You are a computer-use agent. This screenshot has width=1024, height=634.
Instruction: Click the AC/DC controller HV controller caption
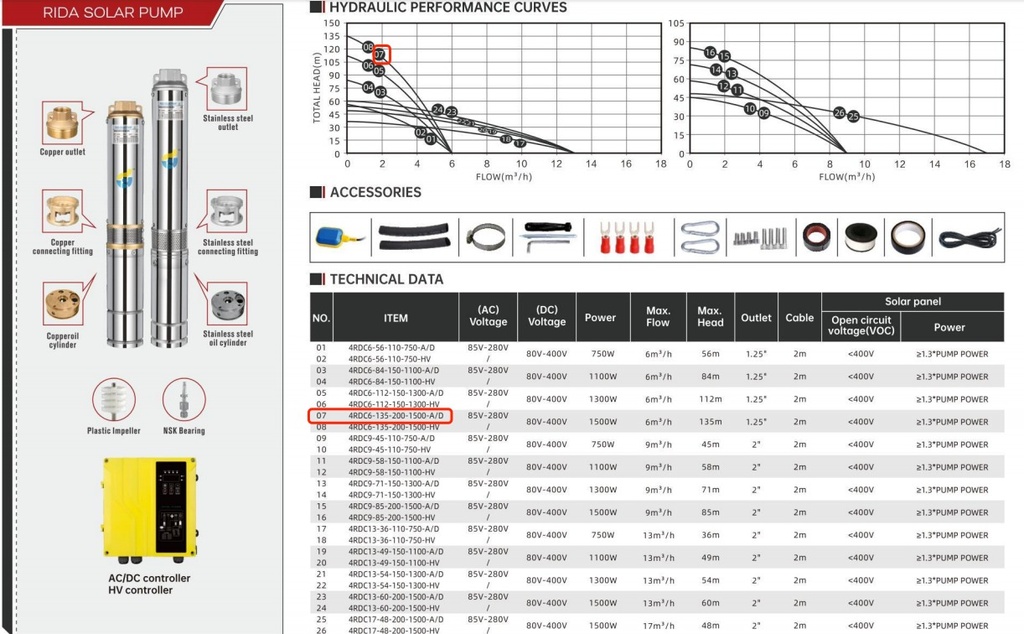point(150,584)
